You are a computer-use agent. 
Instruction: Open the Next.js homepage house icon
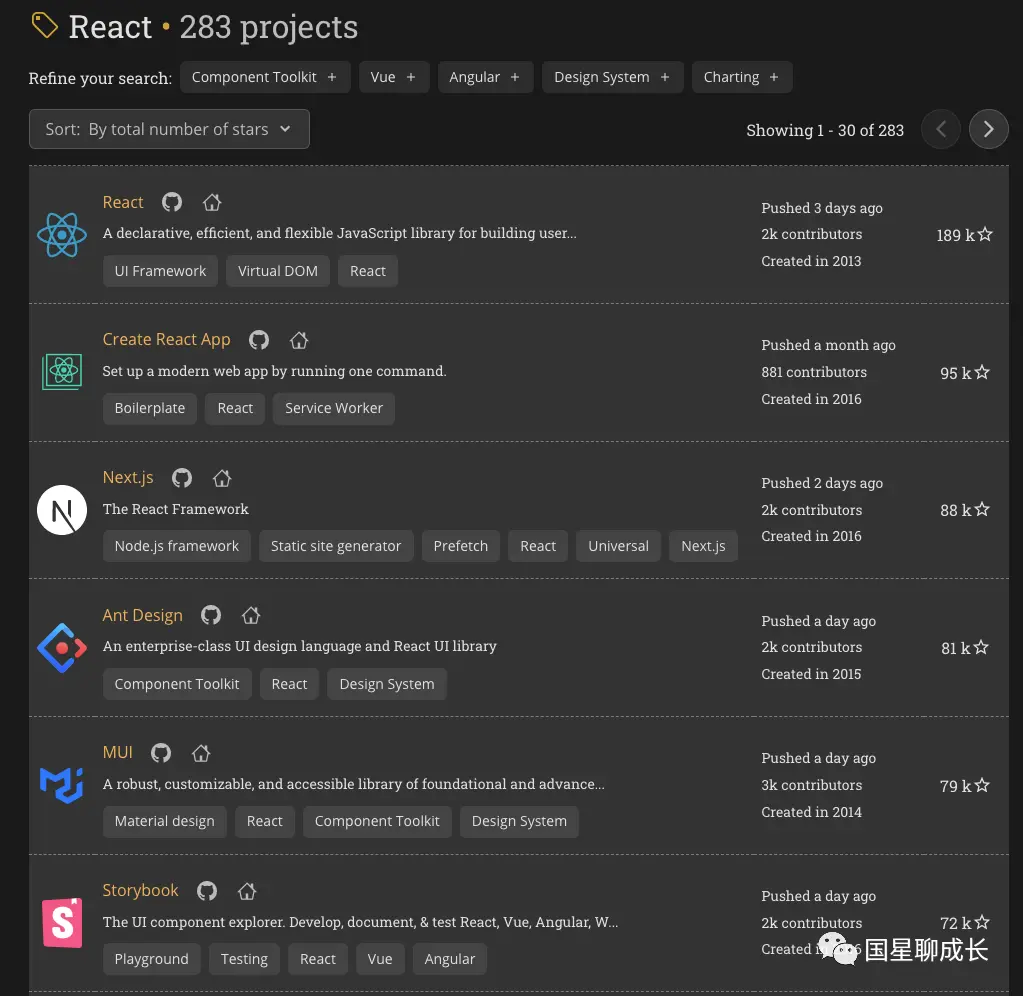click(222, 478)
